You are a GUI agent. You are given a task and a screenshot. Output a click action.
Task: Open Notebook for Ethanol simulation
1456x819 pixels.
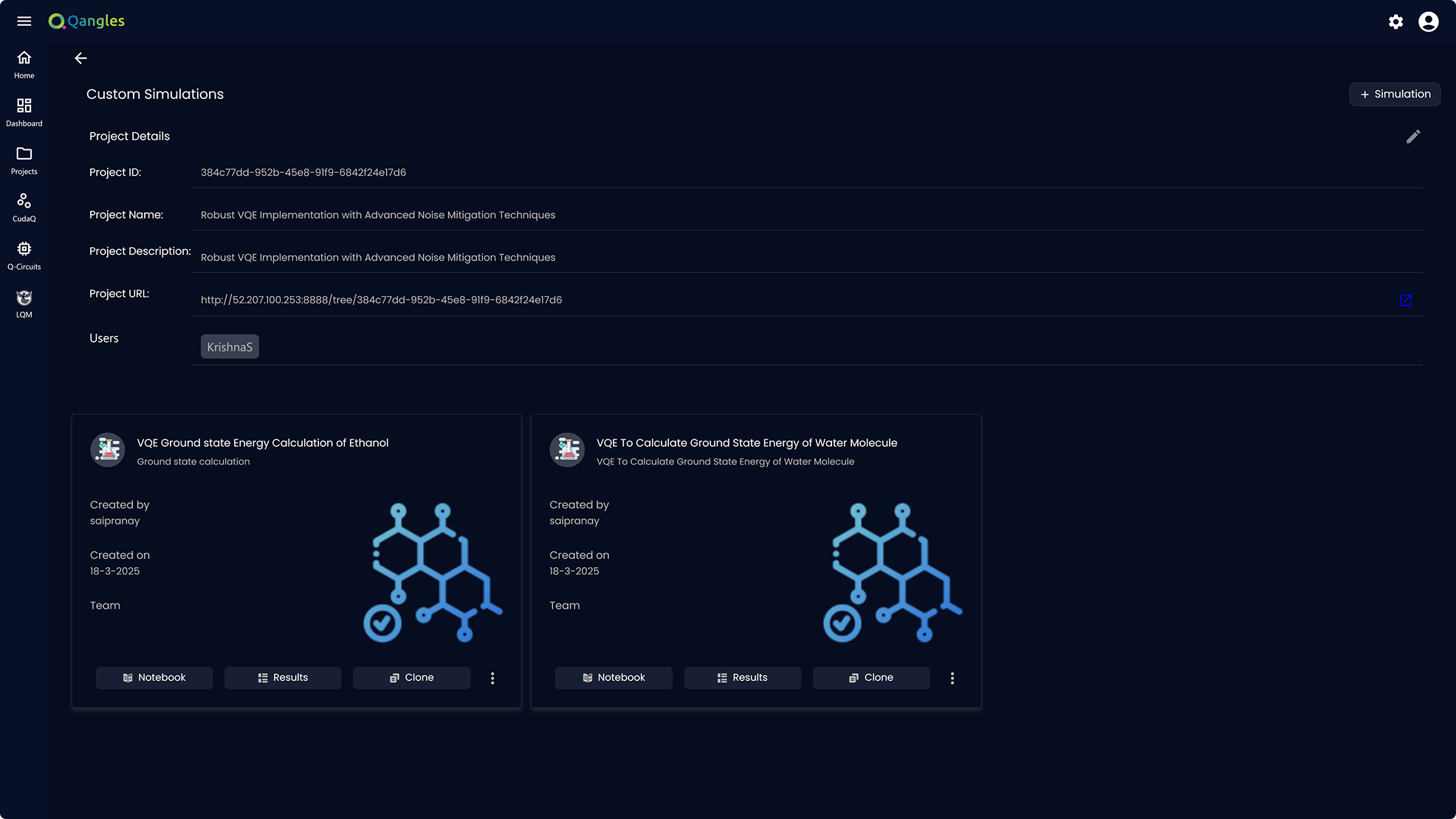154,678
